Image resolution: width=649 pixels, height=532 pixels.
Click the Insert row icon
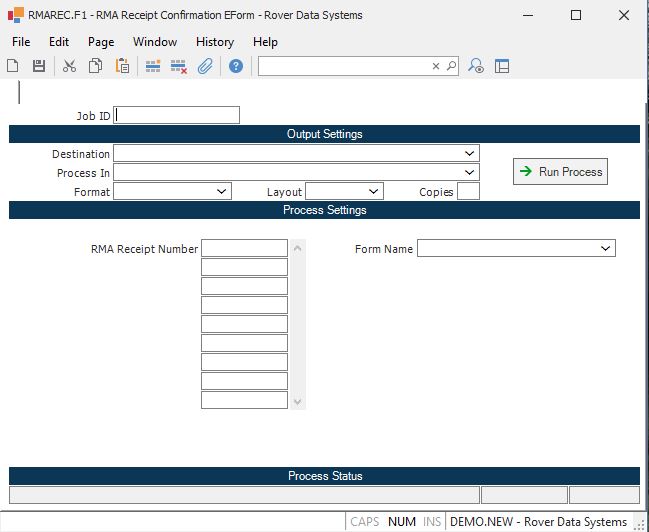(153, 66)
